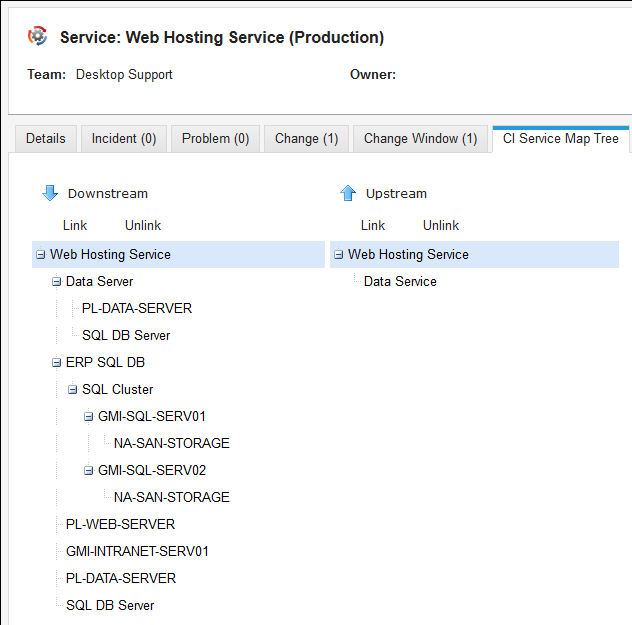Click the service gear icon in header
The image size is (632, 625).
coord(37,37)
